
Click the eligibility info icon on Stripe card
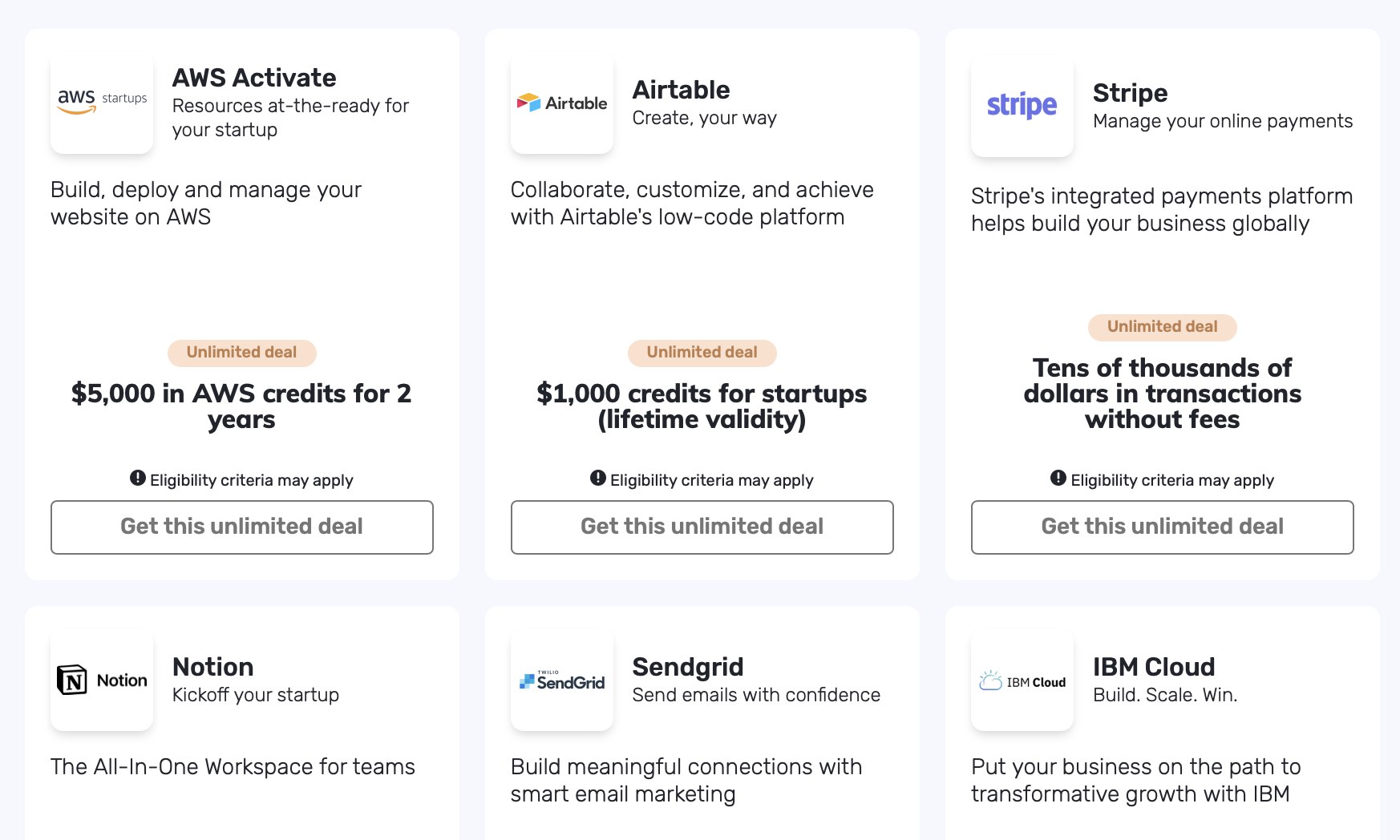tap(1058, 479)
